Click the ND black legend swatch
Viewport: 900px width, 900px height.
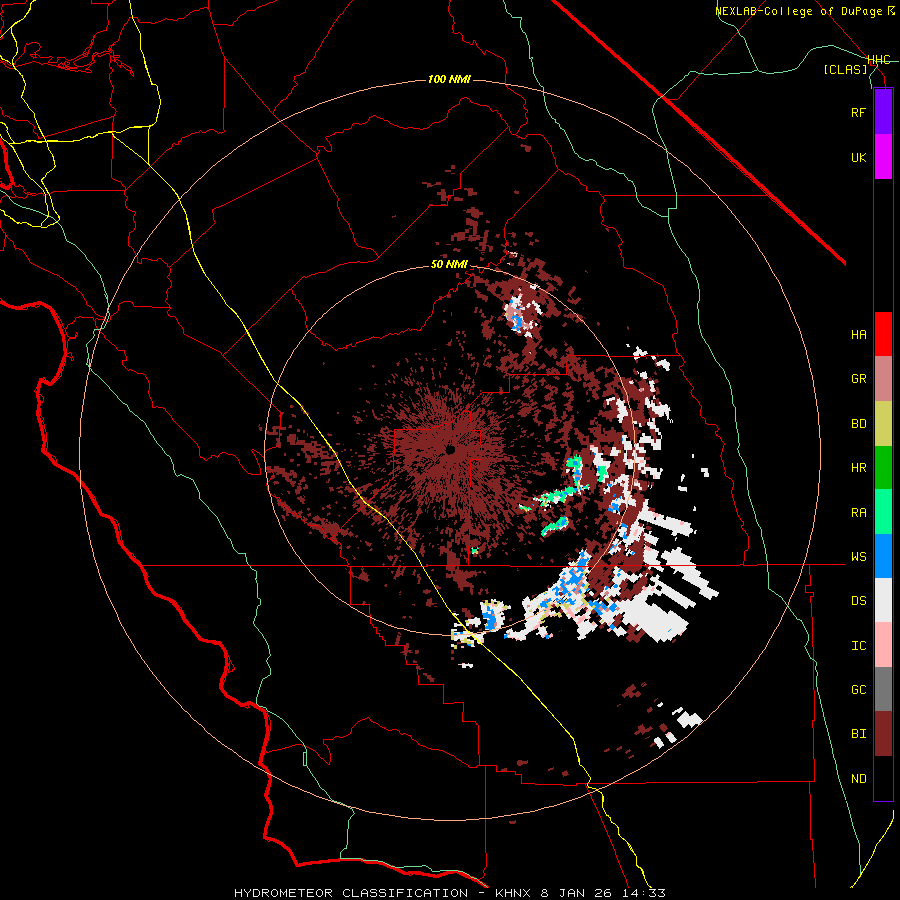(x=883, y=778)
